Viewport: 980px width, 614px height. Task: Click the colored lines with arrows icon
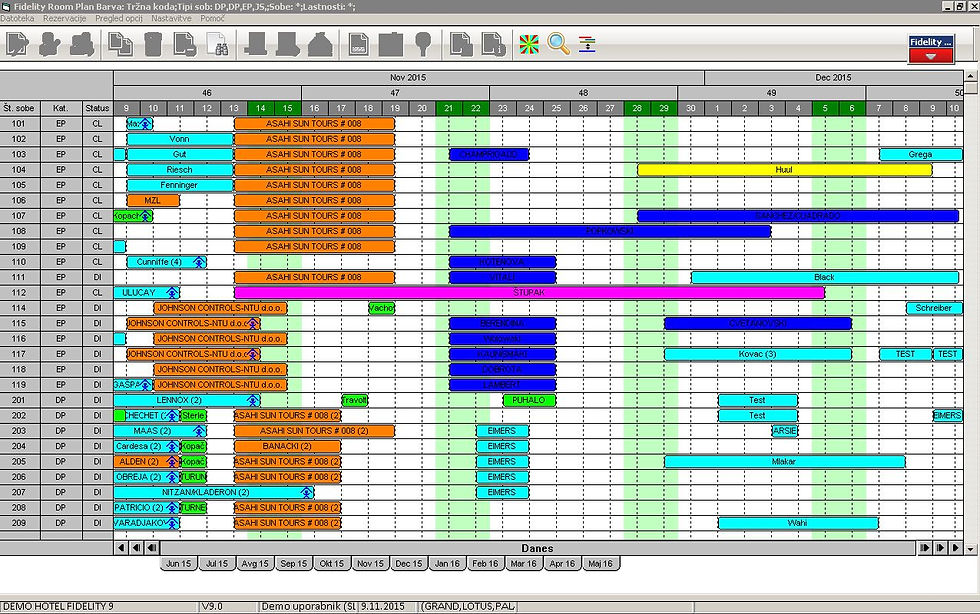[587, 44]
